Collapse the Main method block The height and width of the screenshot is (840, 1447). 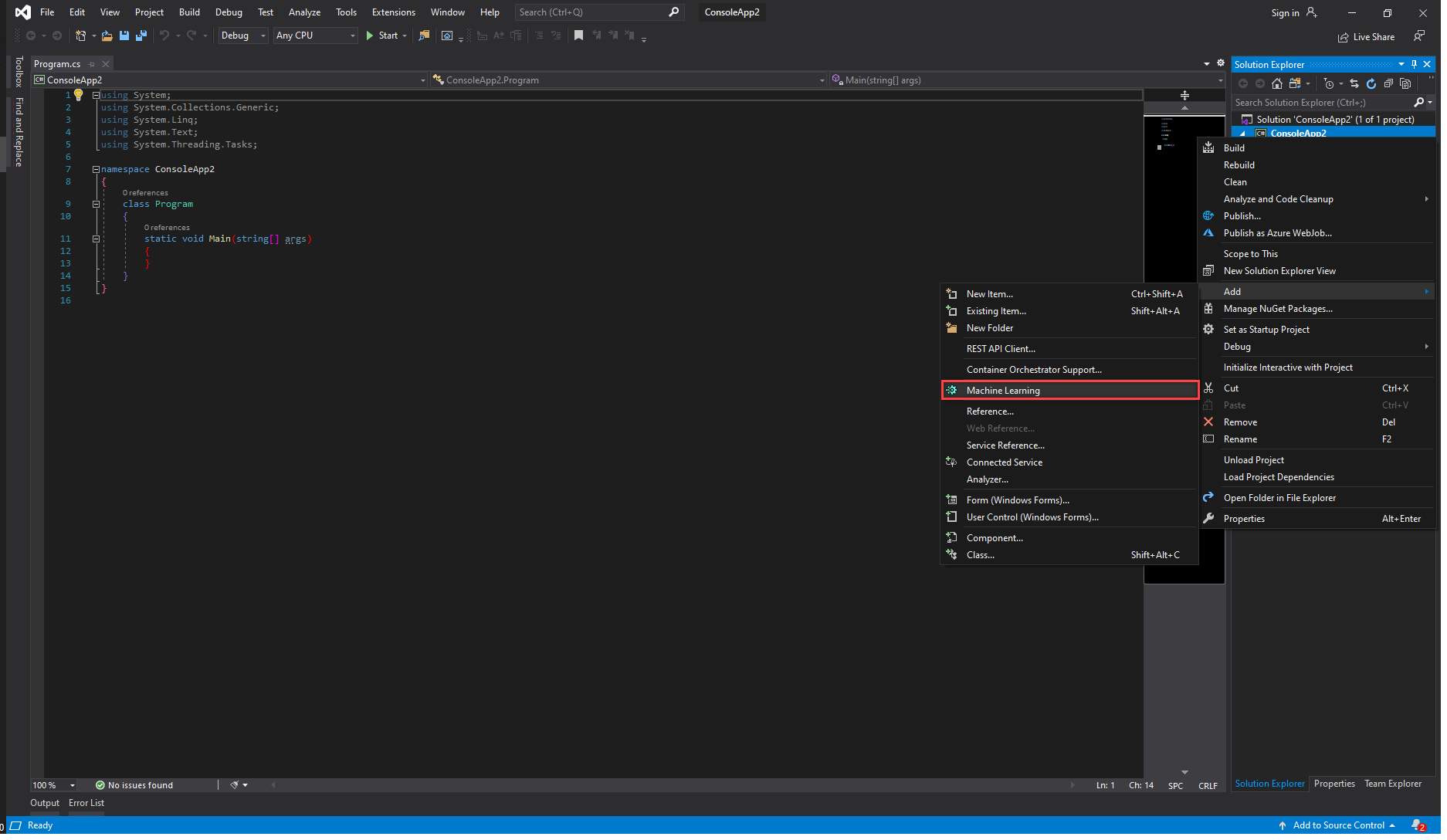[97, 239]
